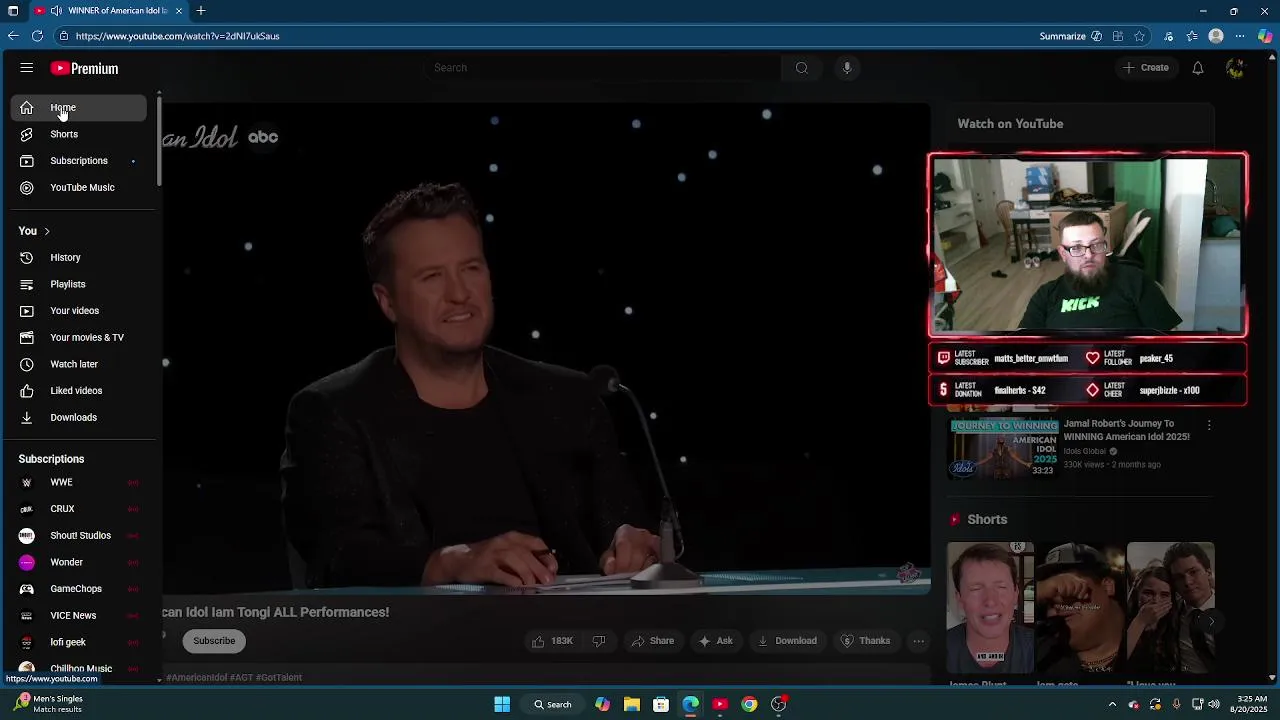The height and width of the screenshot is (720, 1280).
Task: Reload the page
Action: pyautogui.click(x=37, y=36)
